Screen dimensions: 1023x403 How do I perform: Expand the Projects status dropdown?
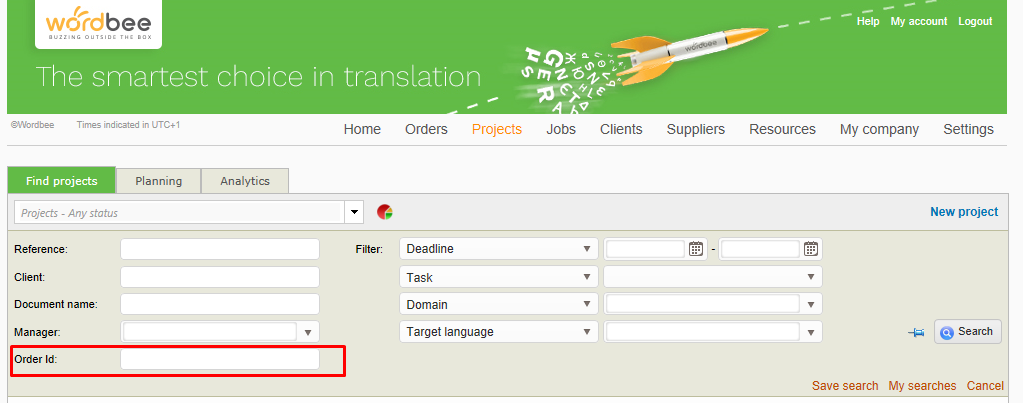pos(354,212)
